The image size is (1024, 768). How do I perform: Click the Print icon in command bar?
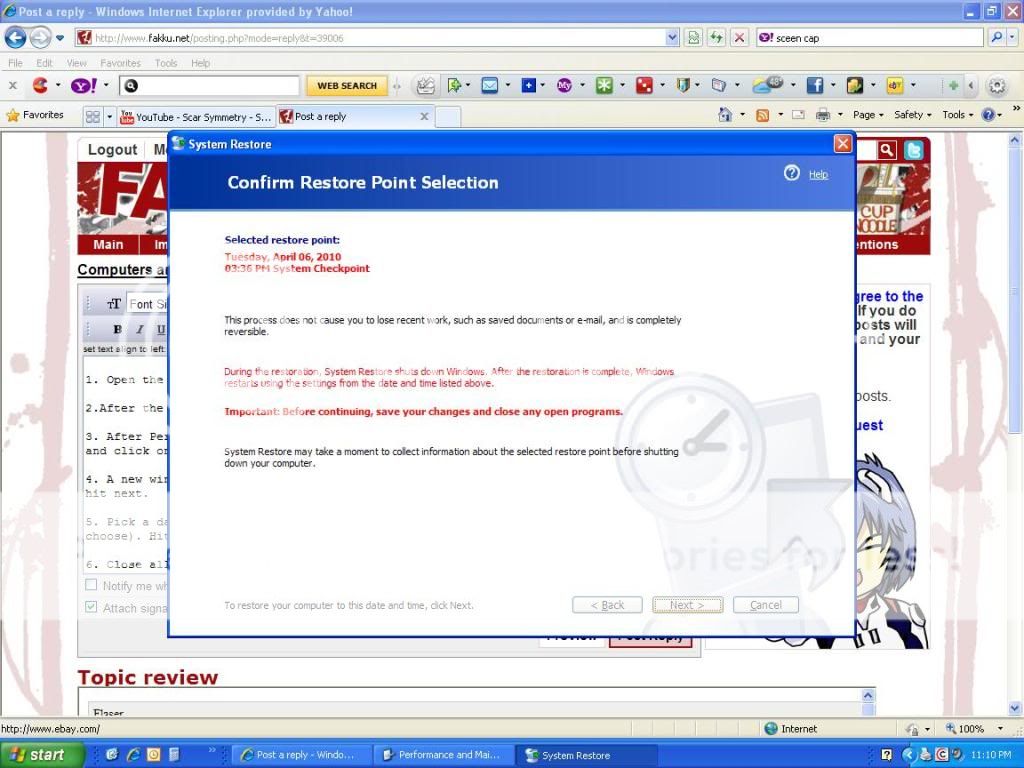pos(822,115)
